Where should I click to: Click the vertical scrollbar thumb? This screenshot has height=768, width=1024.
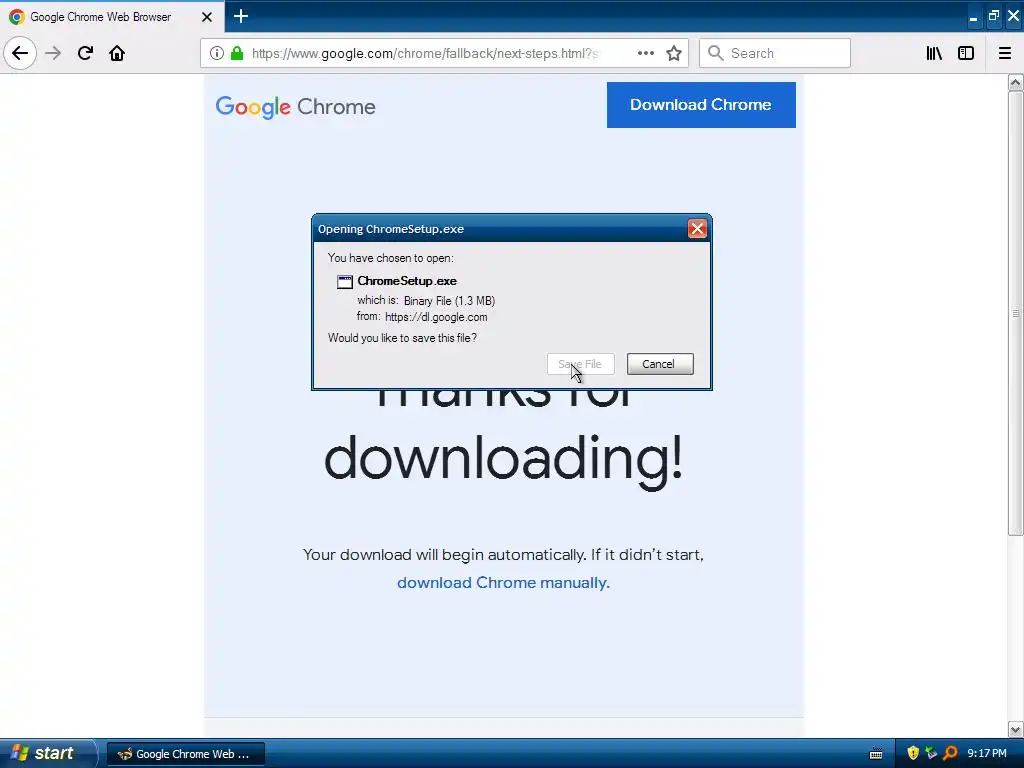[x=1015, y=313]
